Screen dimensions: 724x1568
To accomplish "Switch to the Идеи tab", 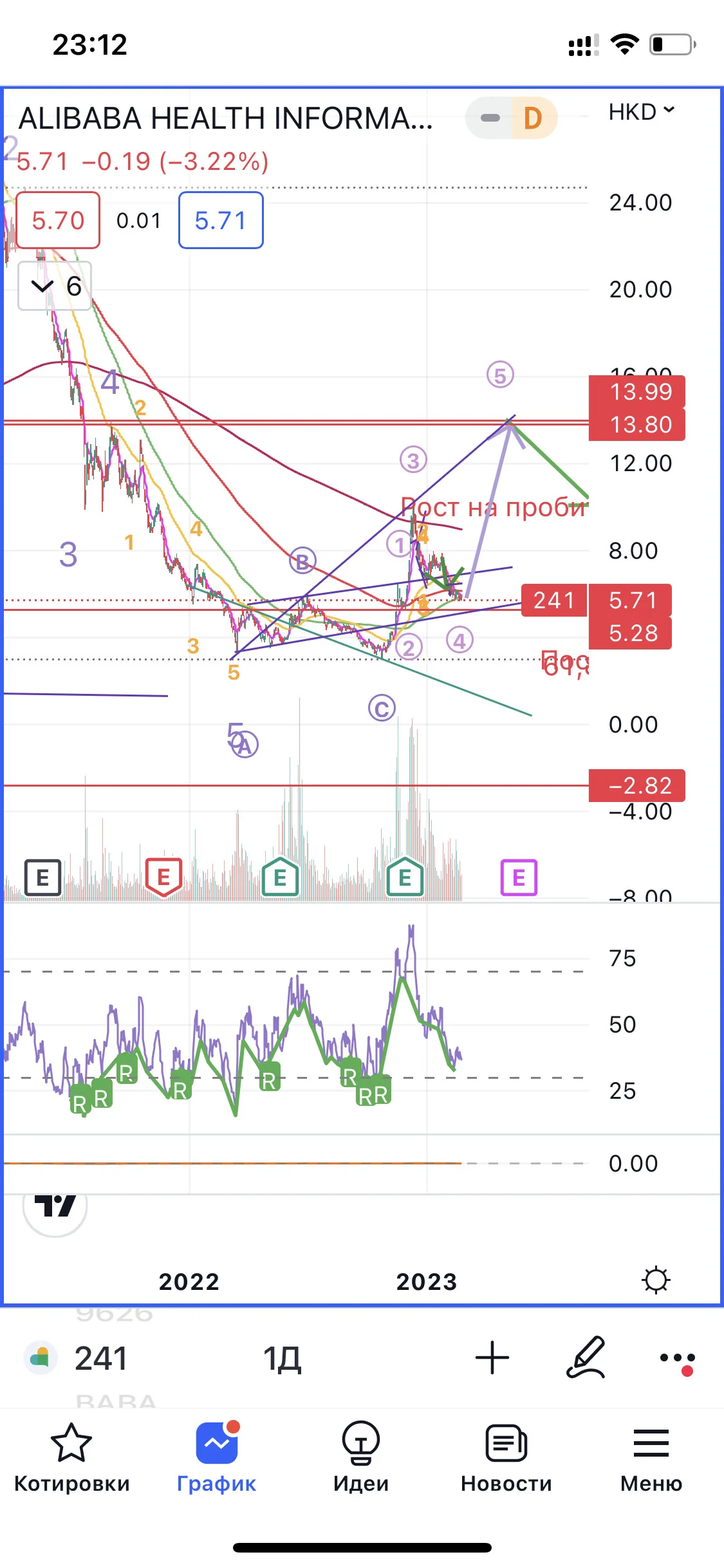I will click(x=361, y=1458).
